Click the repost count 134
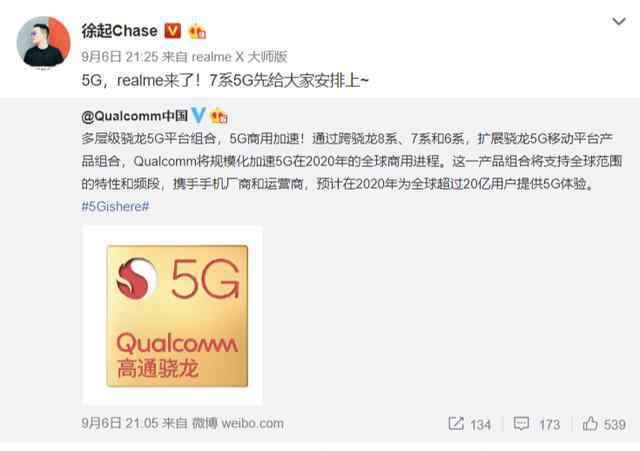Viewport: 640px width, 451px height. point(480,425)
